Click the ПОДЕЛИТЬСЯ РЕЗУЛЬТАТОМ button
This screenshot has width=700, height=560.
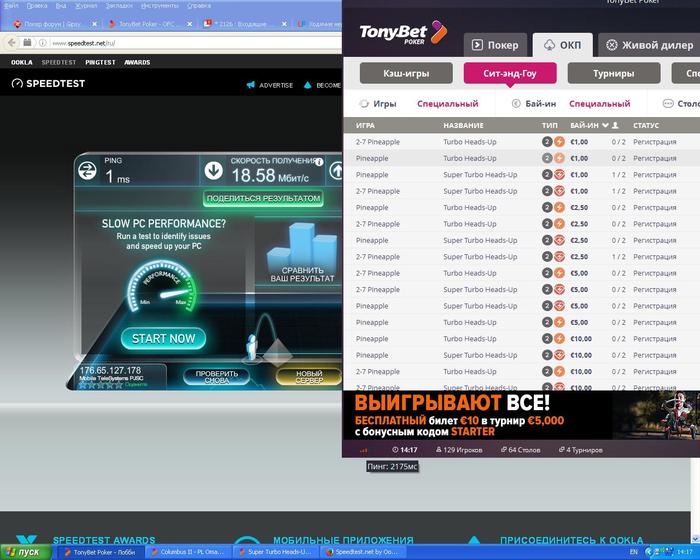pyautogui.click(x=263, y=198)
